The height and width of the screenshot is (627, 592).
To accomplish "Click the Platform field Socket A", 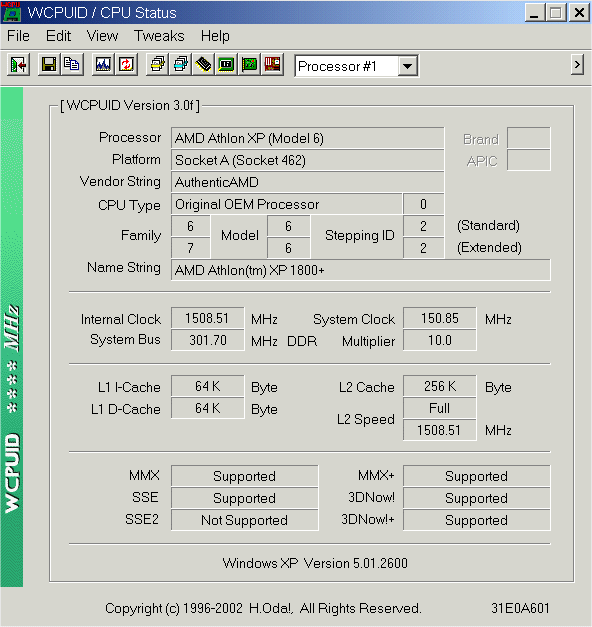I will (x=308, y=160).
